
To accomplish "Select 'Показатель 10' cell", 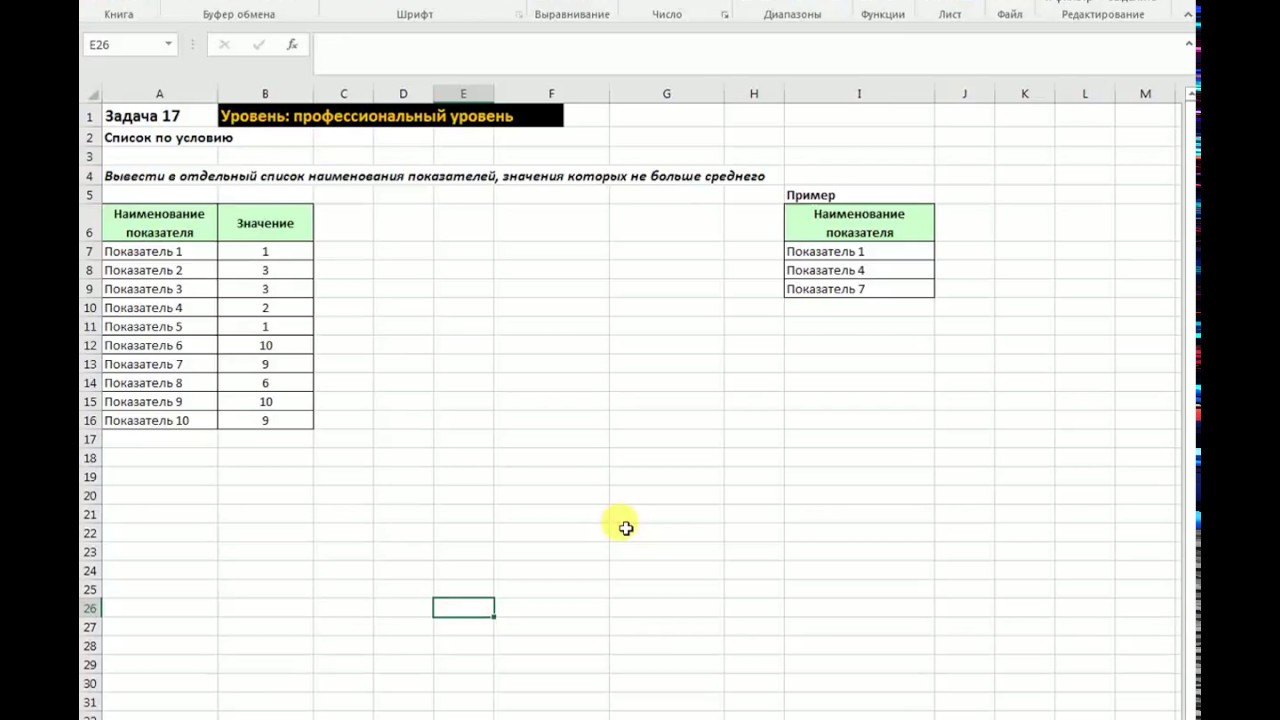I will 159,421.
